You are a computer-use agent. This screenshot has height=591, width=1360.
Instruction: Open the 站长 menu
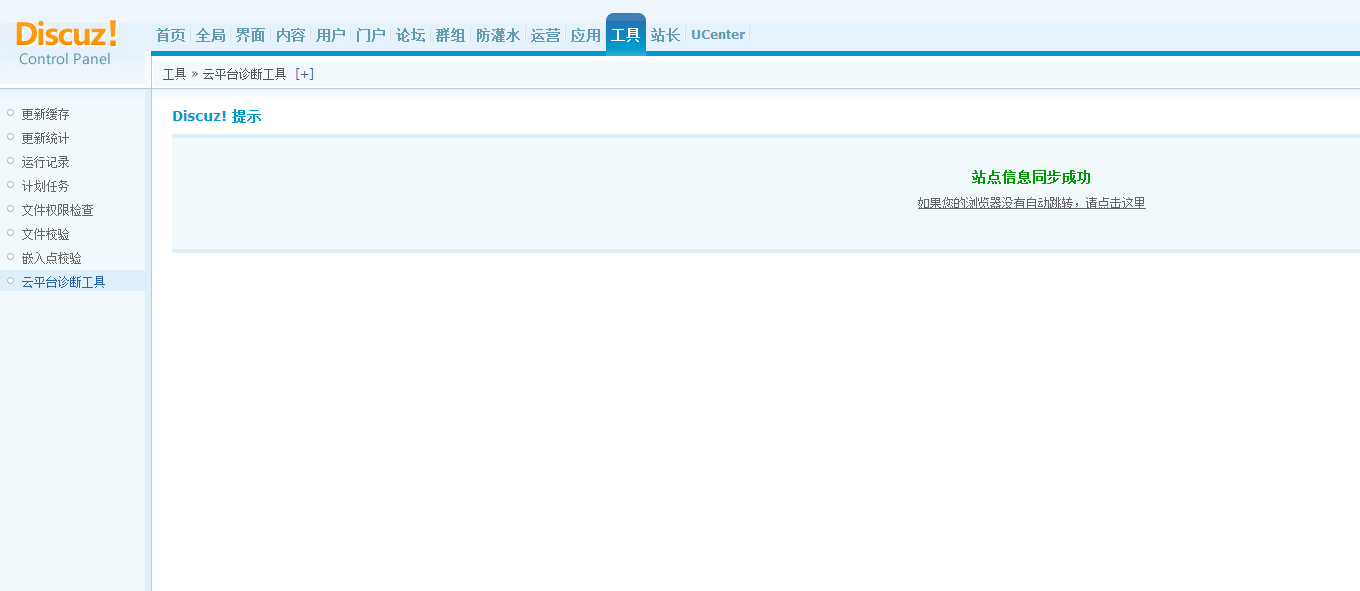pos(666,35)
